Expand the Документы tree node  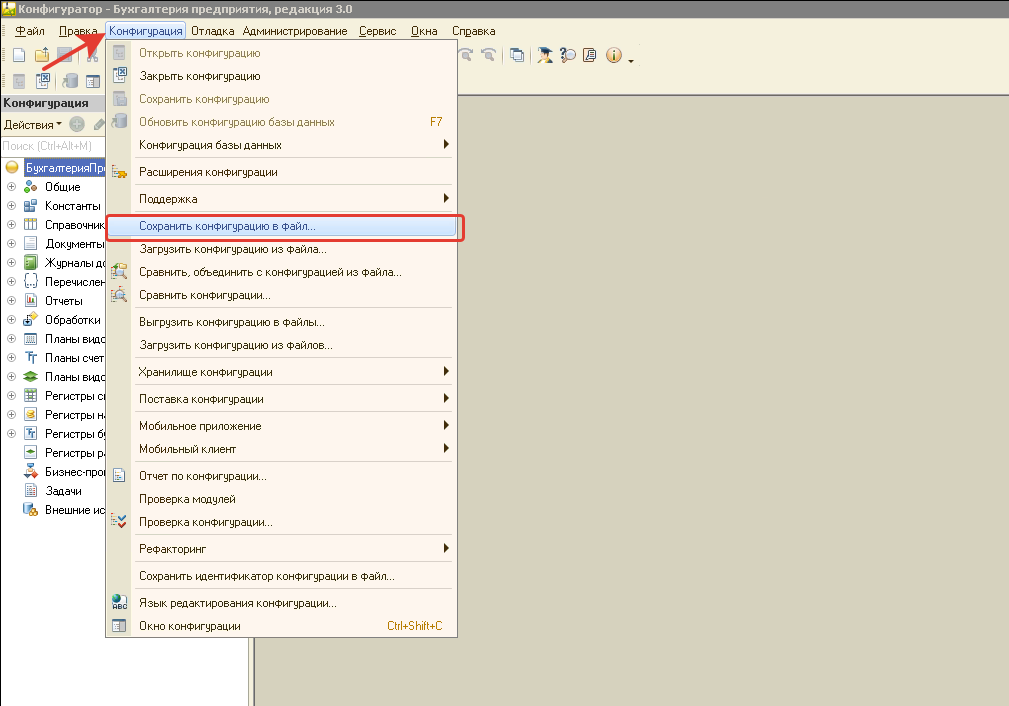11,243
